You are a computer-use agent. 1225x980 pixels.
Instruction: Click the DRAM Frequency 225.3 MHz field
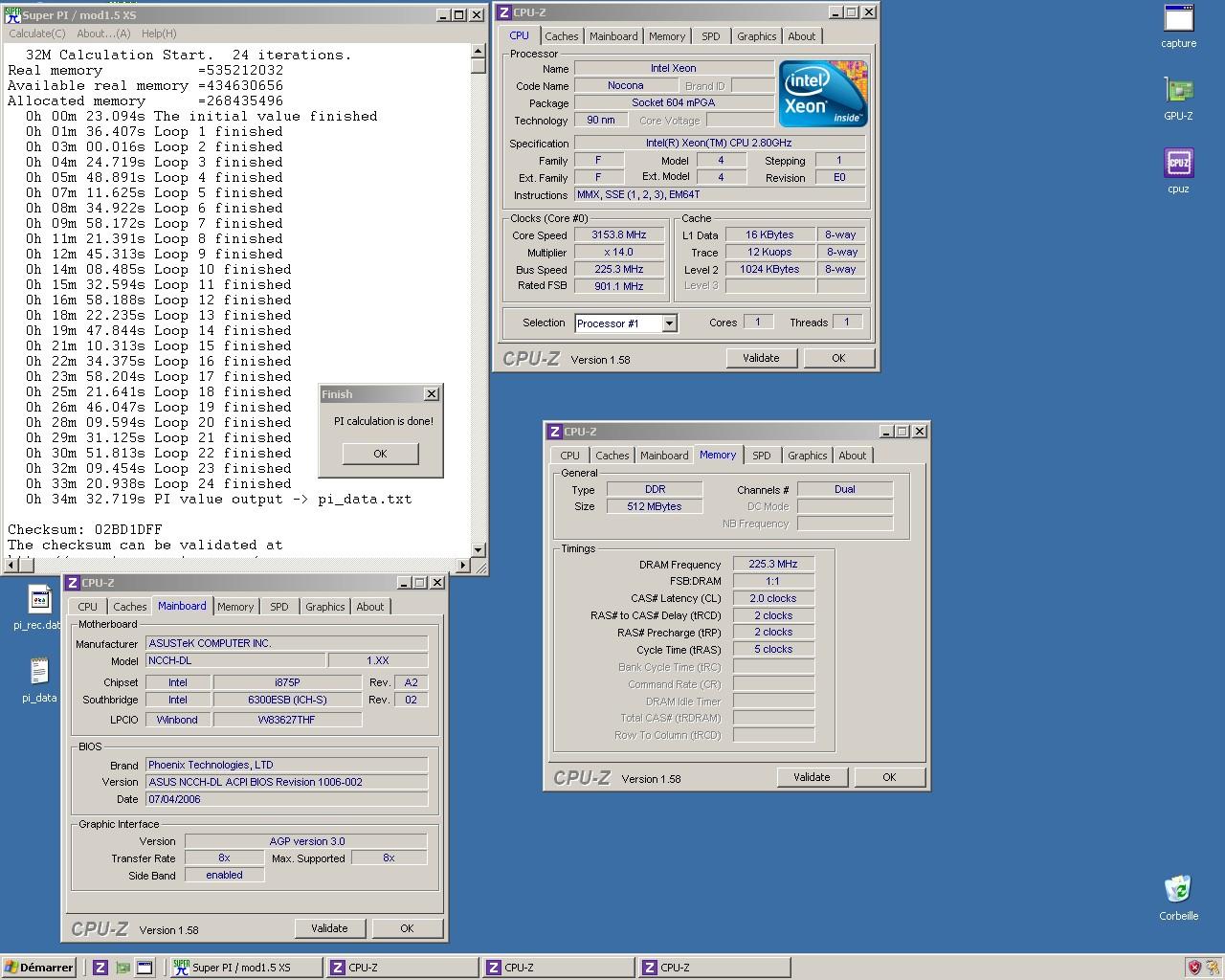coord(773,564)
